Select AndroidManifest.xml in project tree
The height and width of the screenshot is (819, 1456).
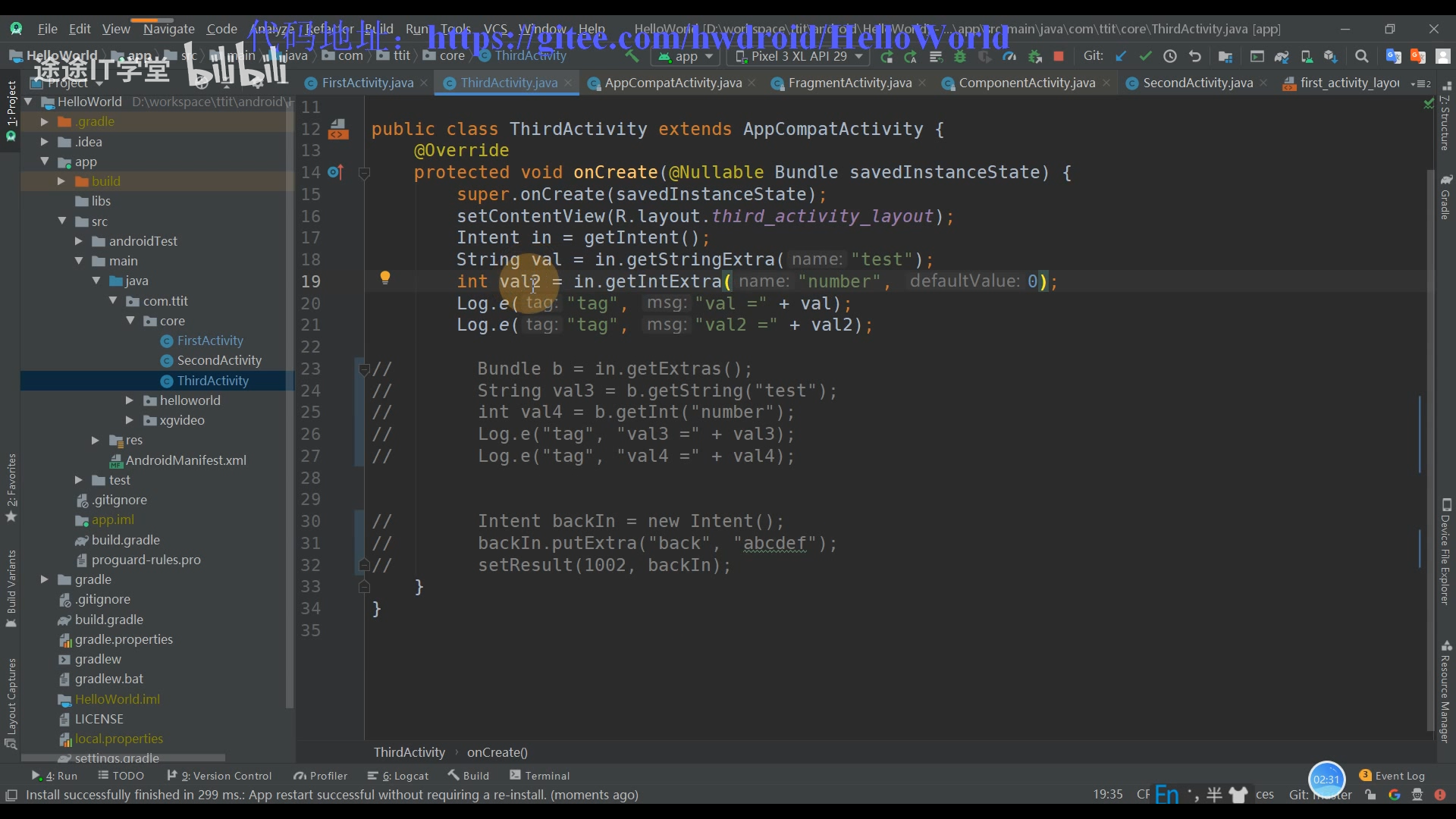[x=186, y=460]
